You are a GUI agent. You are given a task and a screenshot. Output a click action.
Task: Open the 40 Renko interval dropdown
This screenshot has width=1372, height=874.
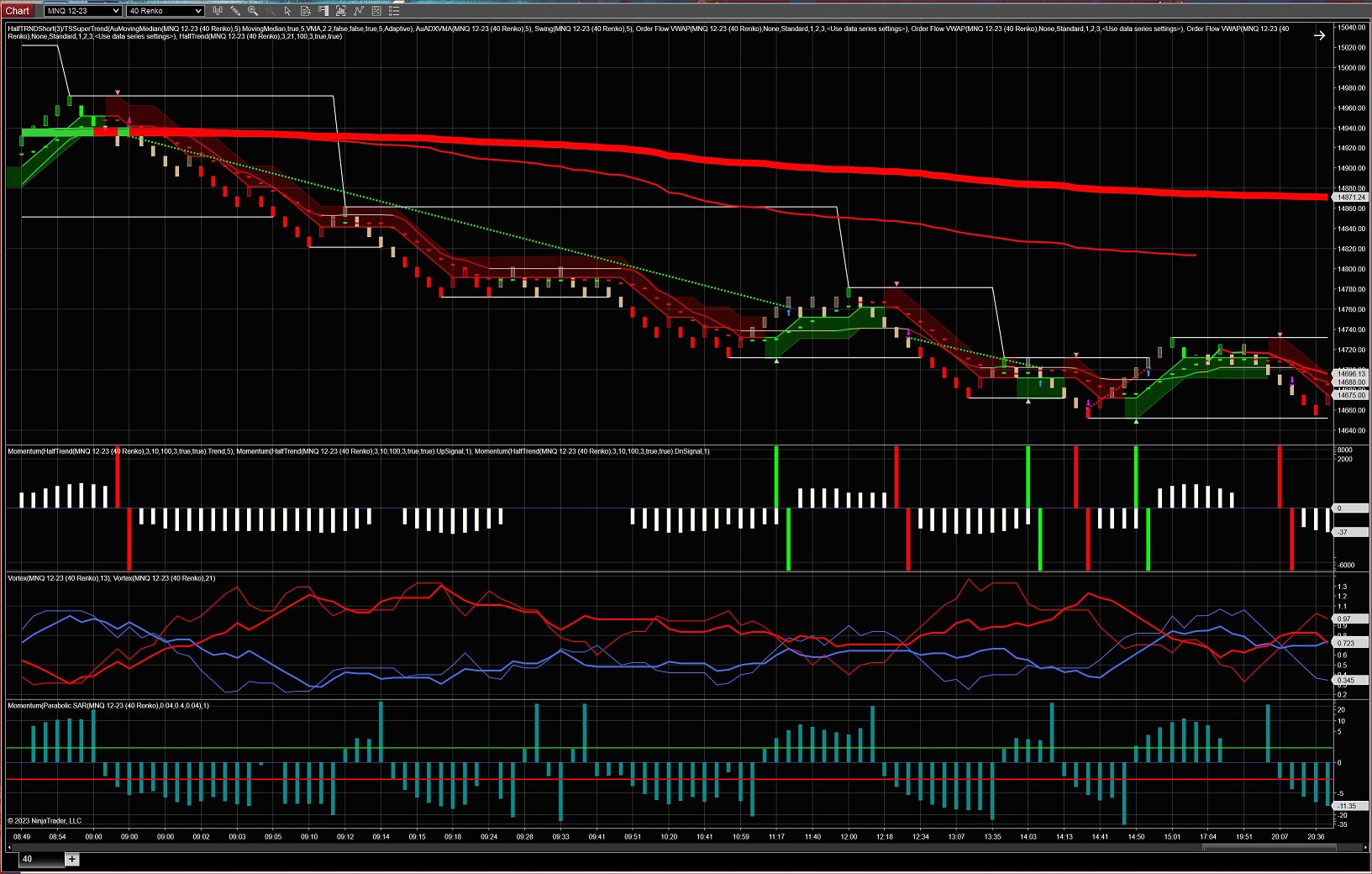(166, 11)
